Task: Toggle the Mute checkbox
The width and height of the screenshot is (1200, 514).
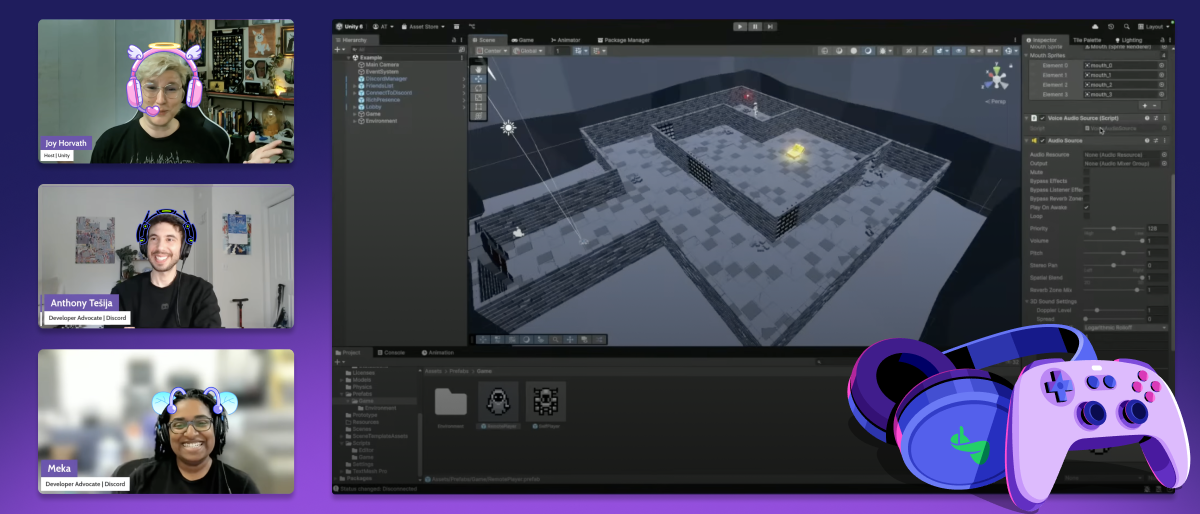Action: coord(1086,172)
